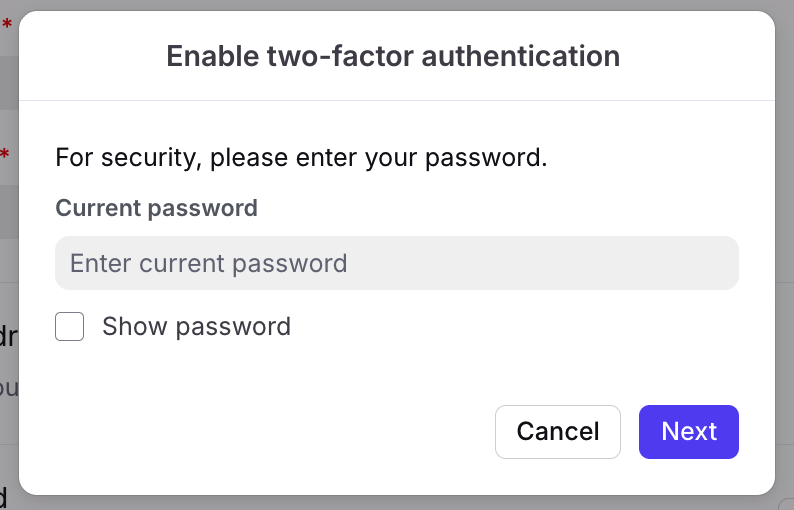Viewport: 794px width, 510px height.
Task: Proceed to next two-factor setup step
Action: [688, 431]
